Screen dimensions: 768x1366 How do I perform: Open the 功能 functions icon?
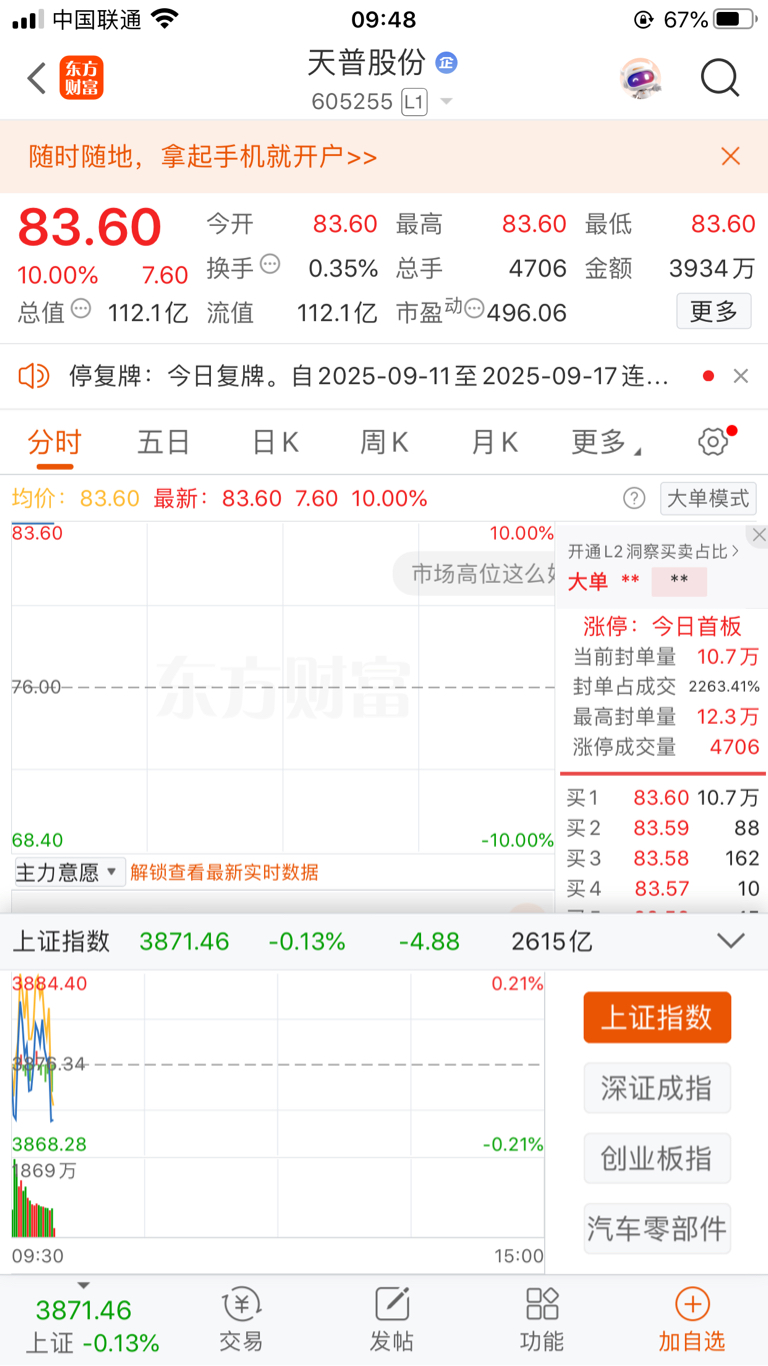(542, 1320)
